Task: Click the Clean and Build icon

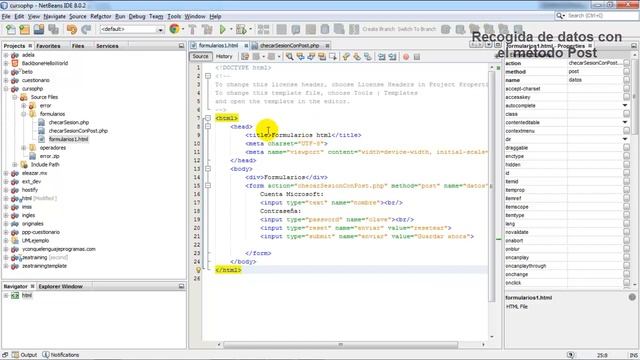Action: [207, 29]
